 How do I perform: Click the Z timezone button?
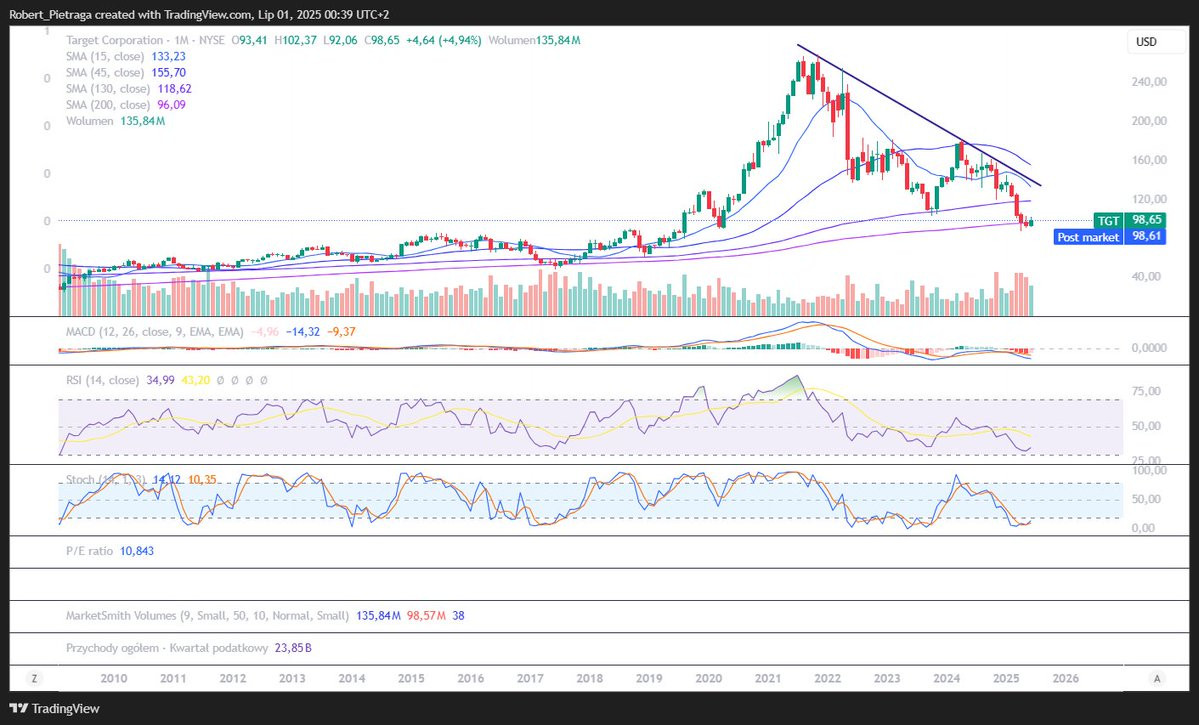point(34,678)
